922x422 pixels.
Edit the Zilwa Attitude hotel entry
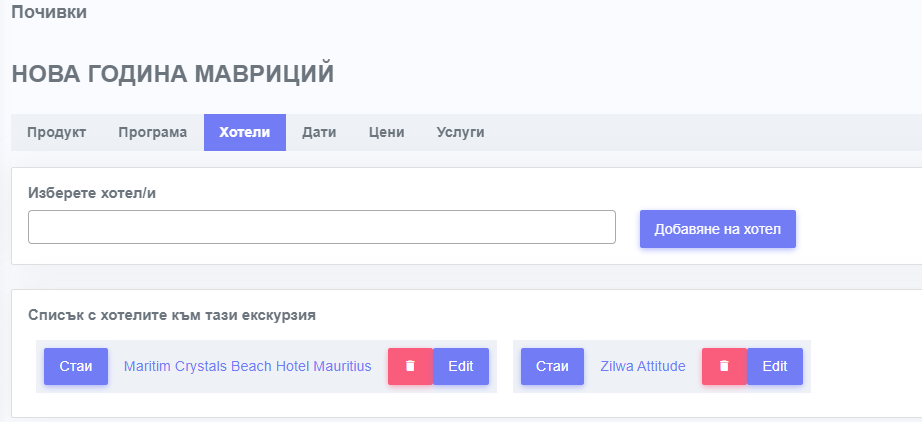775,366
